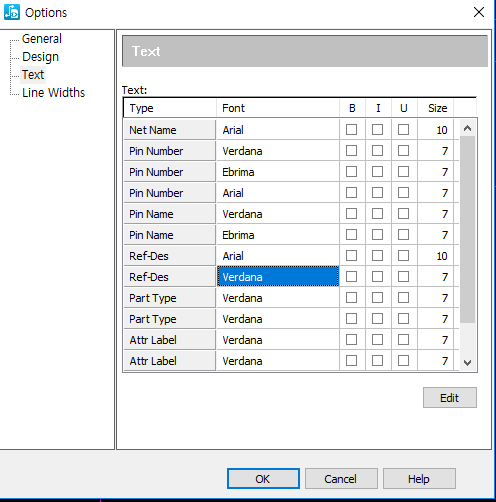The image size is (496, 502).
Task: Enable Bold checkbox for Net Name row
Action: pos(351,130)
